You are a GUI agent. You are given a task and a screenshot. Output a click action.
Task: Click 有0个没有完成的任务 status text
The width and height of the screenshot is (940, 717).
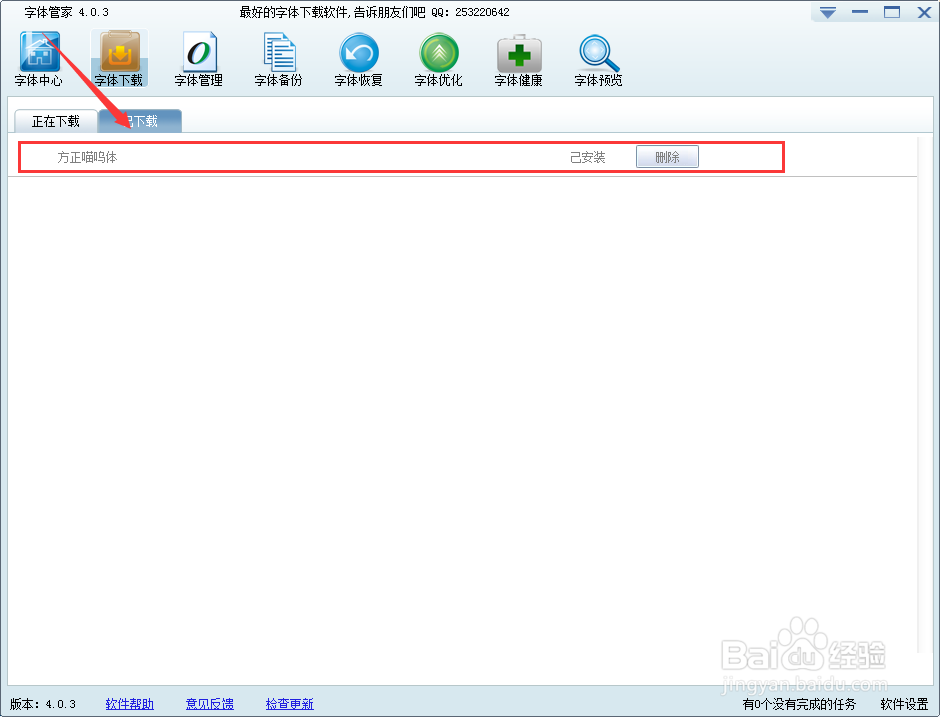[799, 704]
